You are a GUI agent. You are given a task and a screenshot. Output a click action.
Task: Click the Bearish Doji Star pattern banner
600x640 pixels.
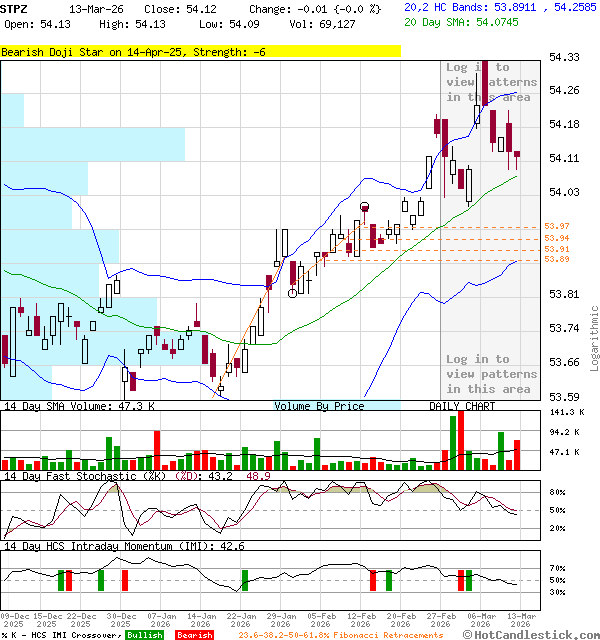[x=200, y=51]
